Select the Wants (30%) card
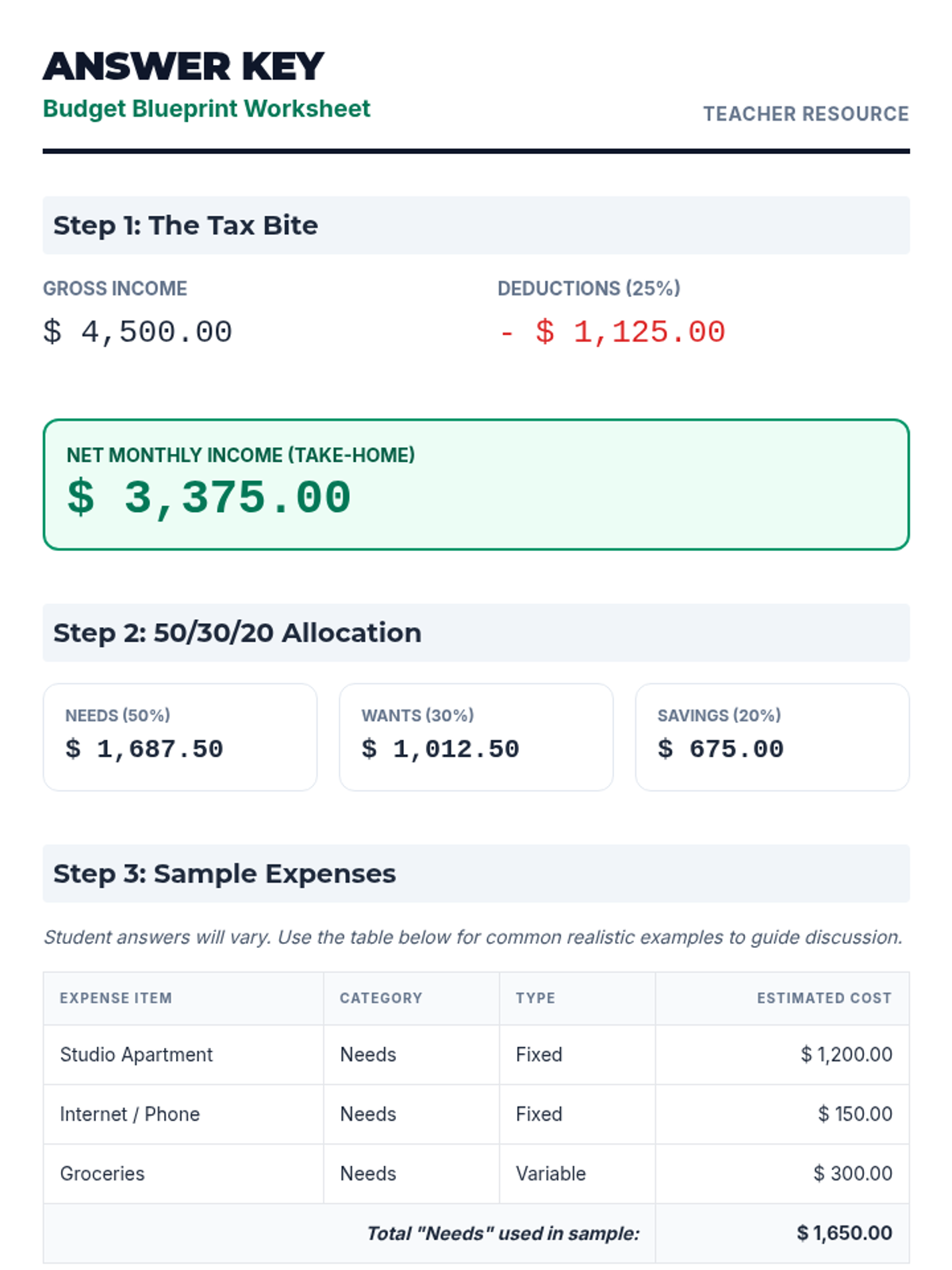This screenshot has height=1270, width=952. (x=476, y=737)
